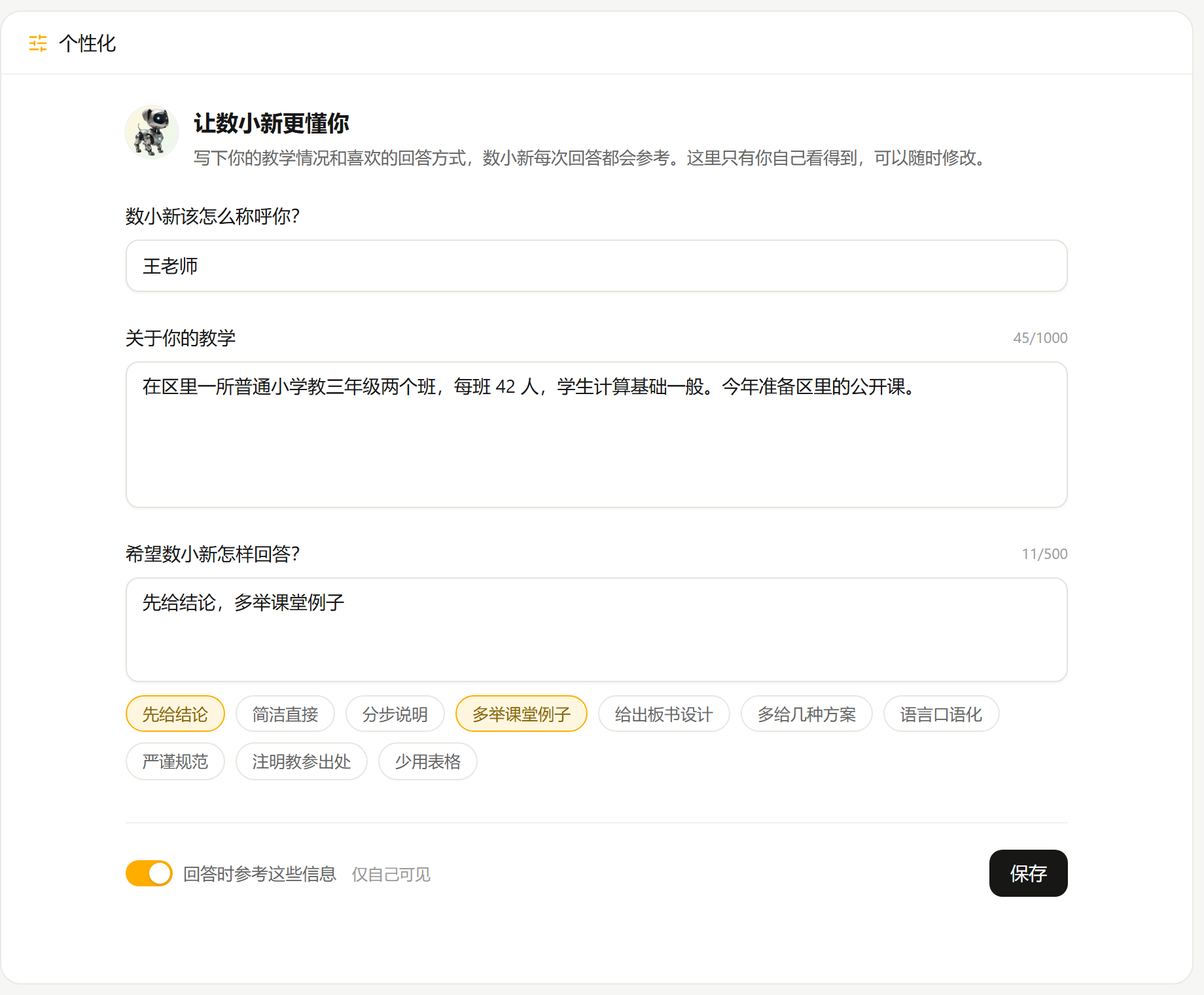
Task: Click the 希望数小新怎样回答 text area
Action: pos(596,630)
